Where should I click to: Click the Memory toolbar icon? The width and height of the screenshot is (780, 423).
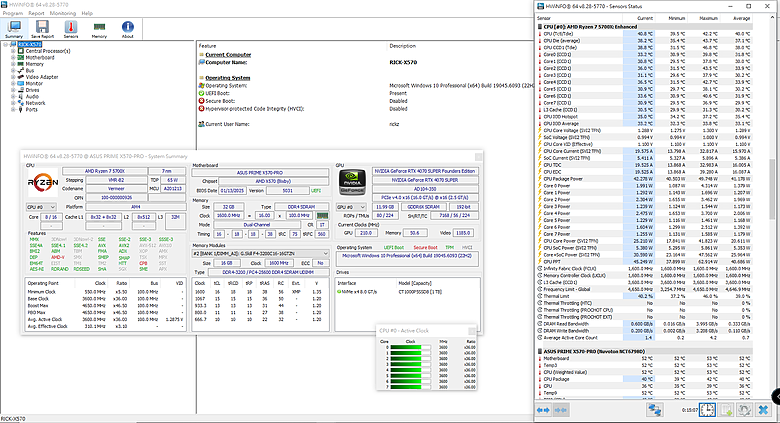point(99,29)
